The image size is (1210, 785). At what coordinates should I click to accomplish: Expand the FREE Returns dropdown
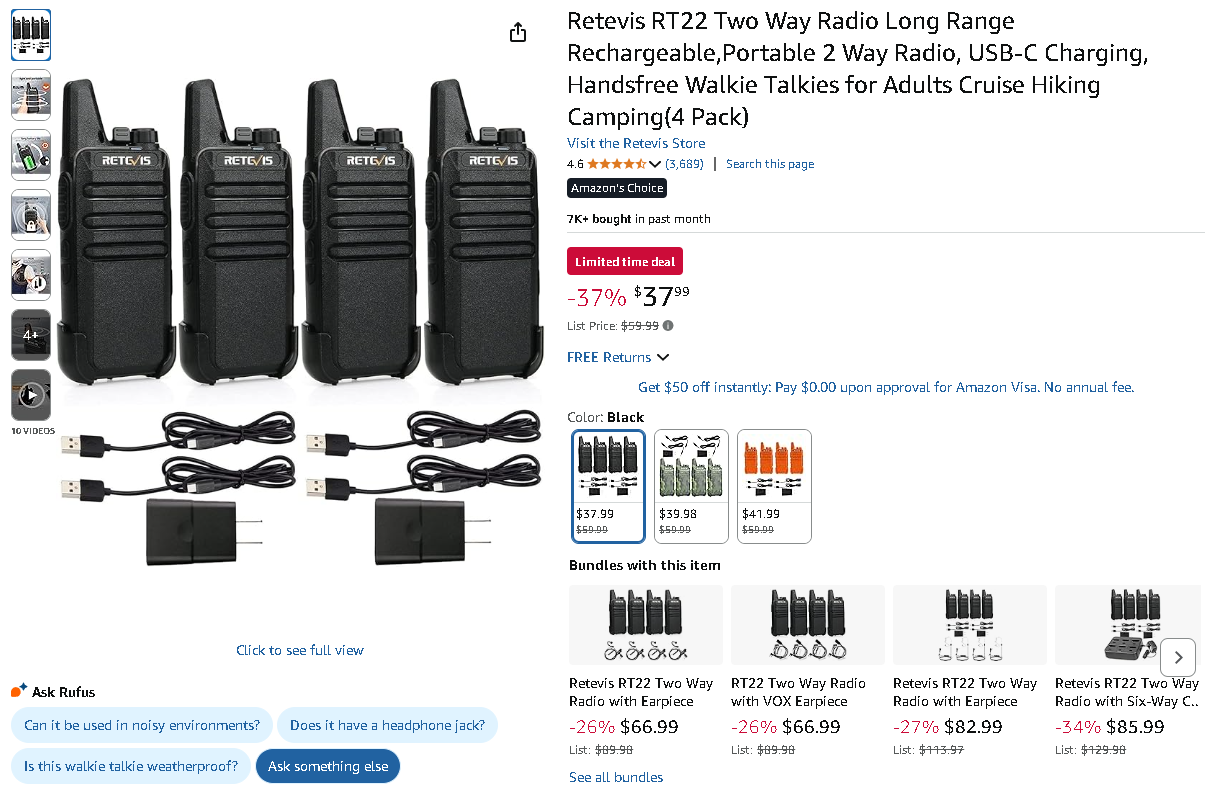click(x=618, y=357)
